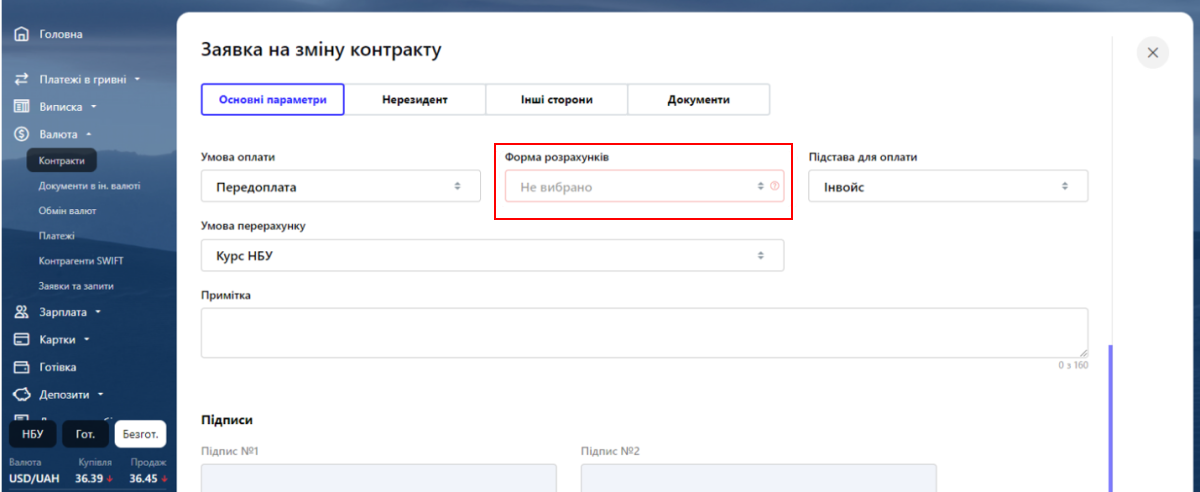
Task: Click the Депозити piggy bank icon
Action: 21,395
